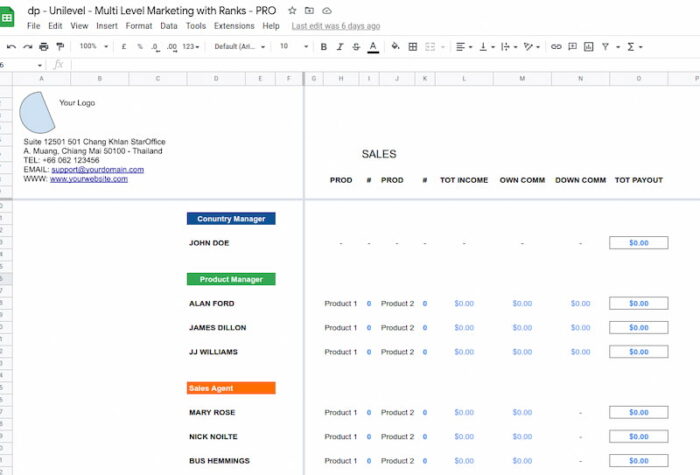Open the Tools menu
Screen dimensions: 700x475
click(x=196, y=26)
